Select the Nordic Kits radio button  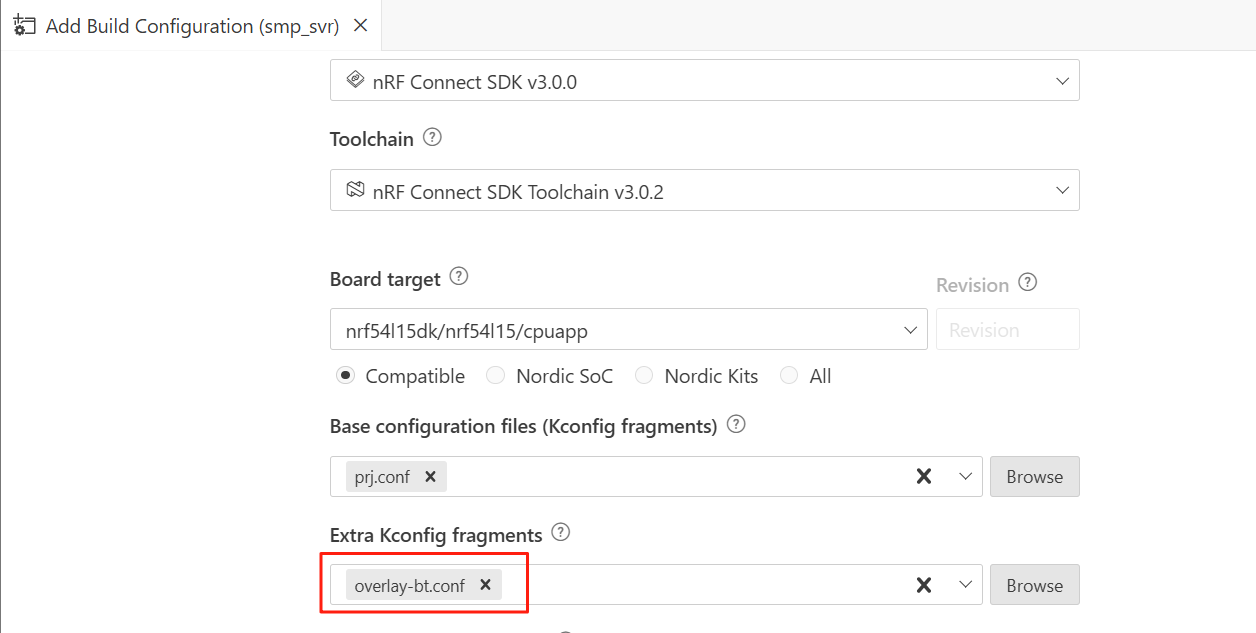pos(644,376)
